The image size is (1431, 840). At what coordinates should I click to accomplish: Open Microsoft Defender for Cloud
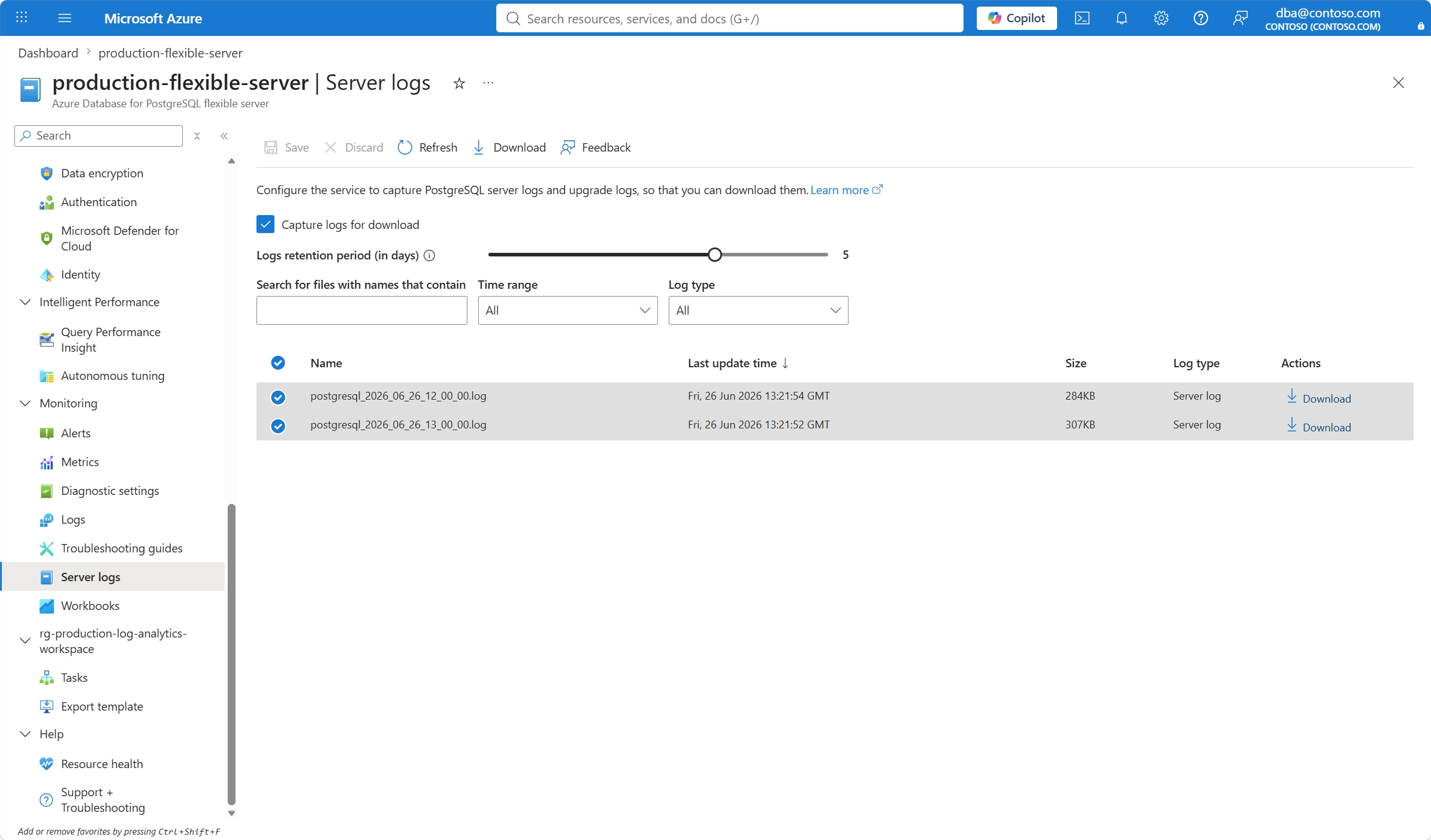tap(120, 238)
